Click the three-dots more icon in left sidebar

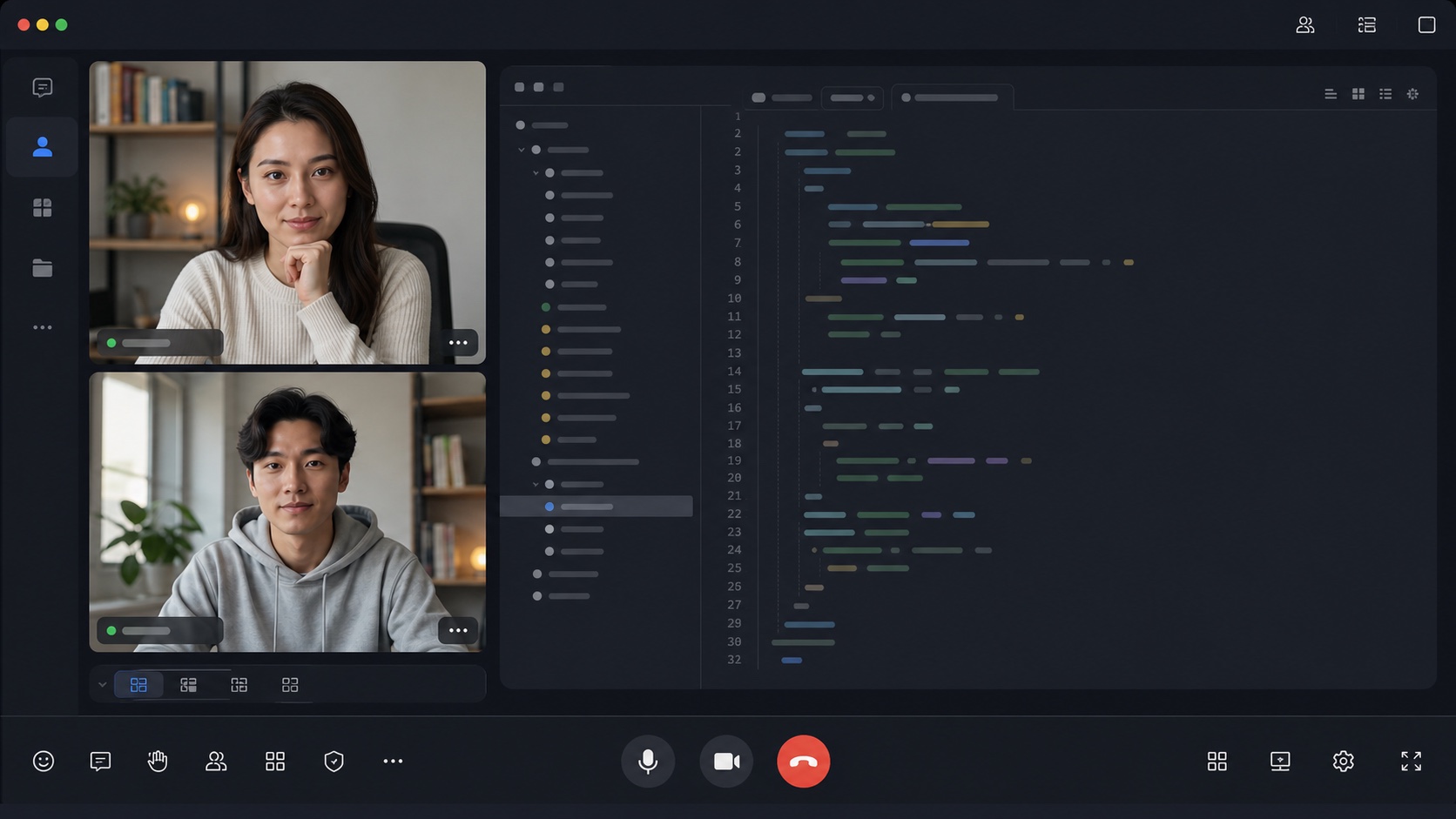pos(42,327)
